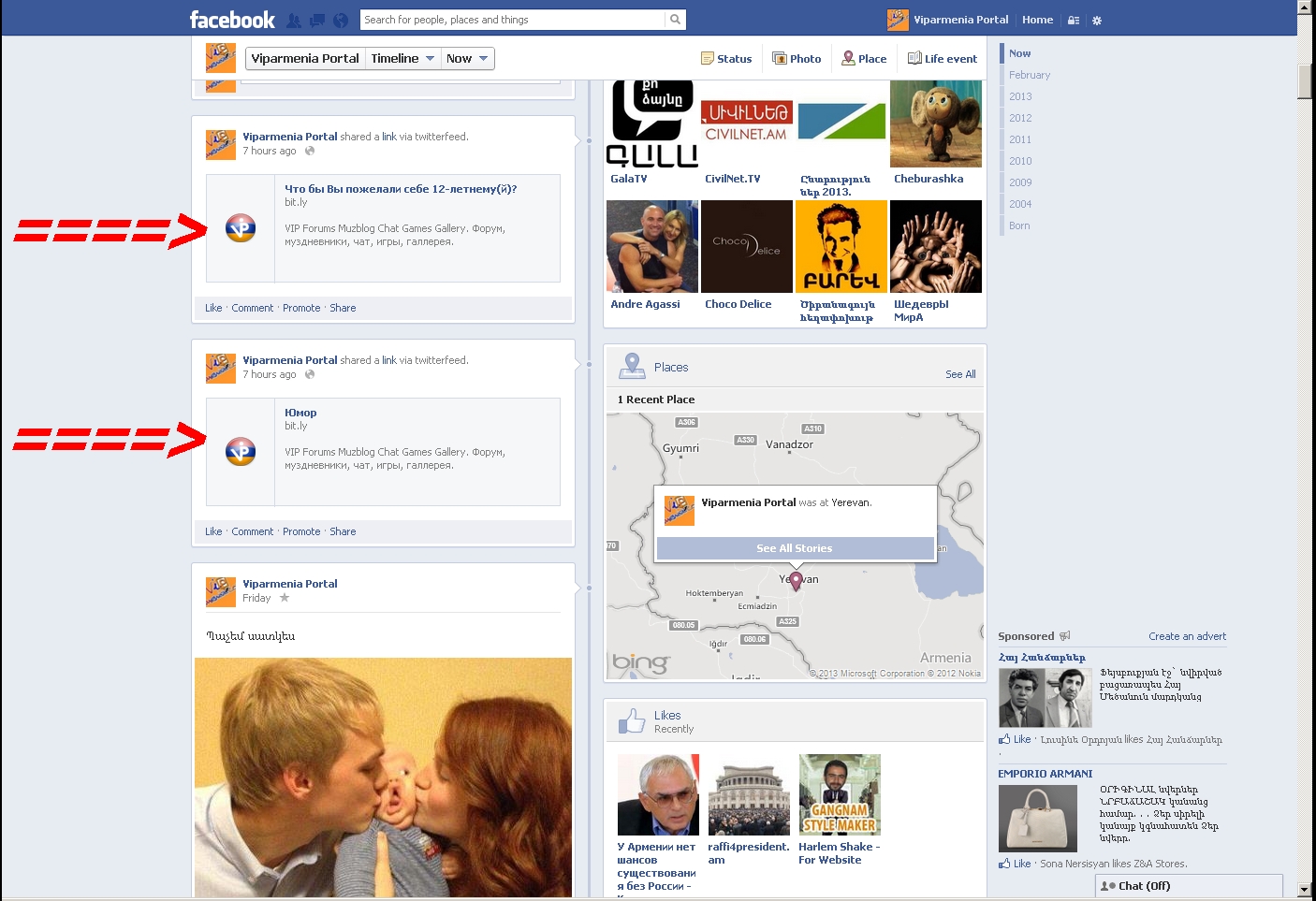This screenshot has width=1316, height=901.
Task: Like the first twitterfeed shared post
Action: click(x=213, y=308)
